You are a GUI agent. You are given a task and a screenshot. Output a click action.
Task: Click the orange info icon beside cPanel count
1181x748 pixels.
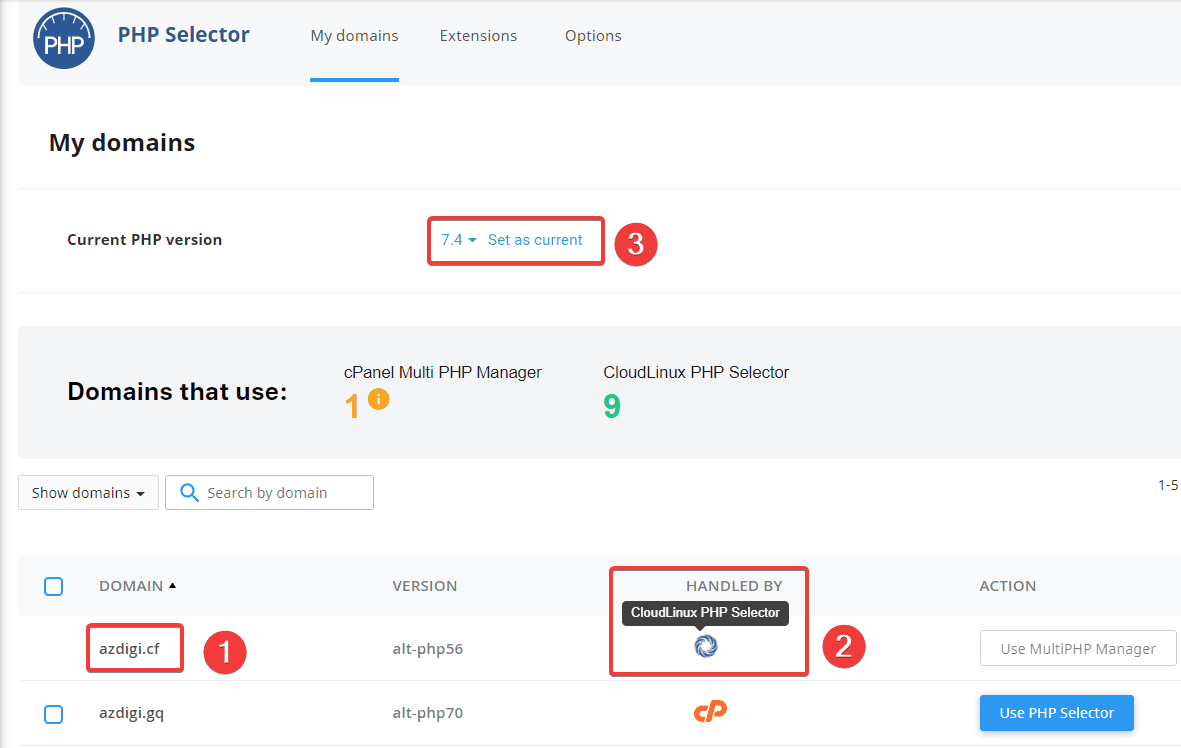(x=379, y=399)
